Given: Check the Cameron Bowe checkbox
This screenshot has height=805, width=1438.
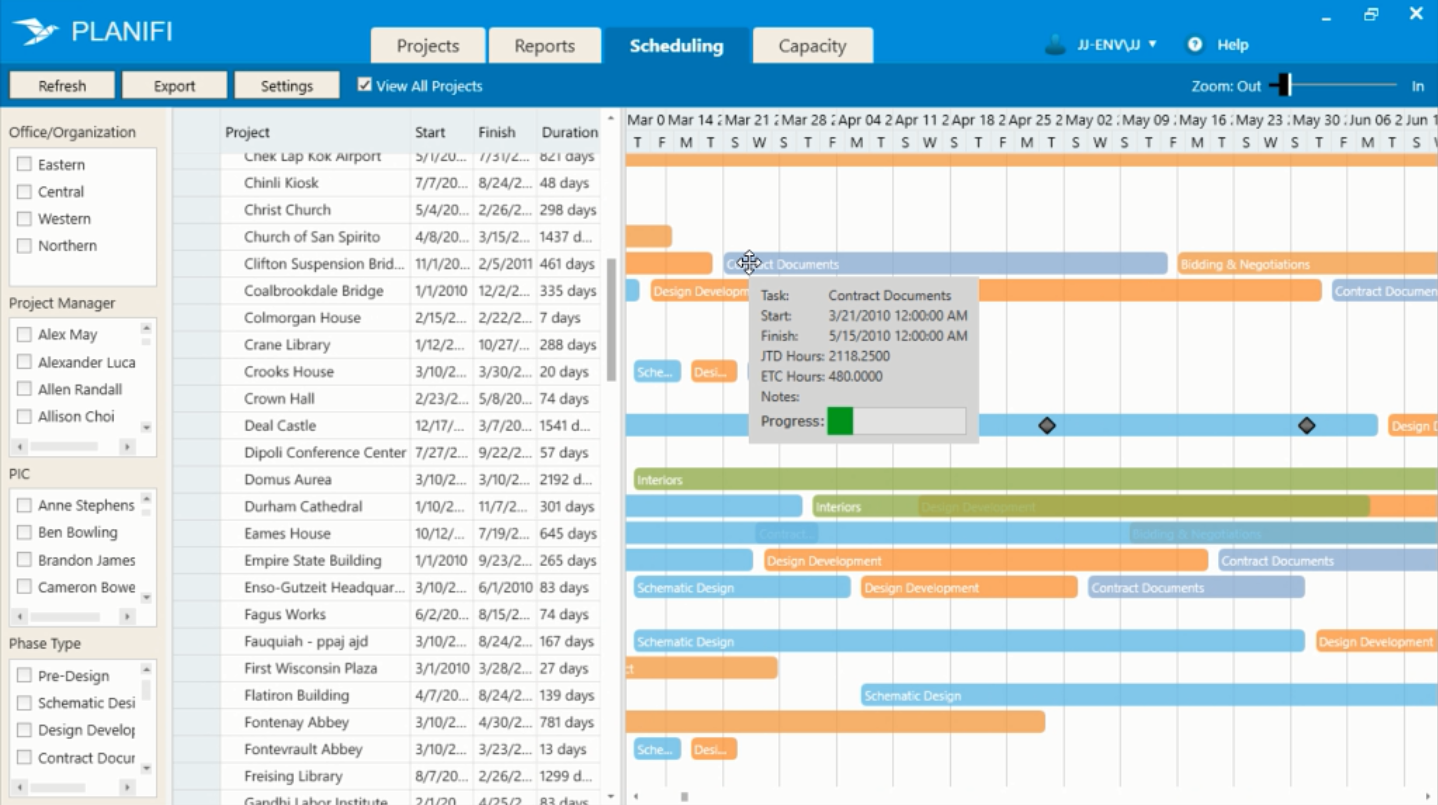Looking at the screenshot, I should point(24,587).
